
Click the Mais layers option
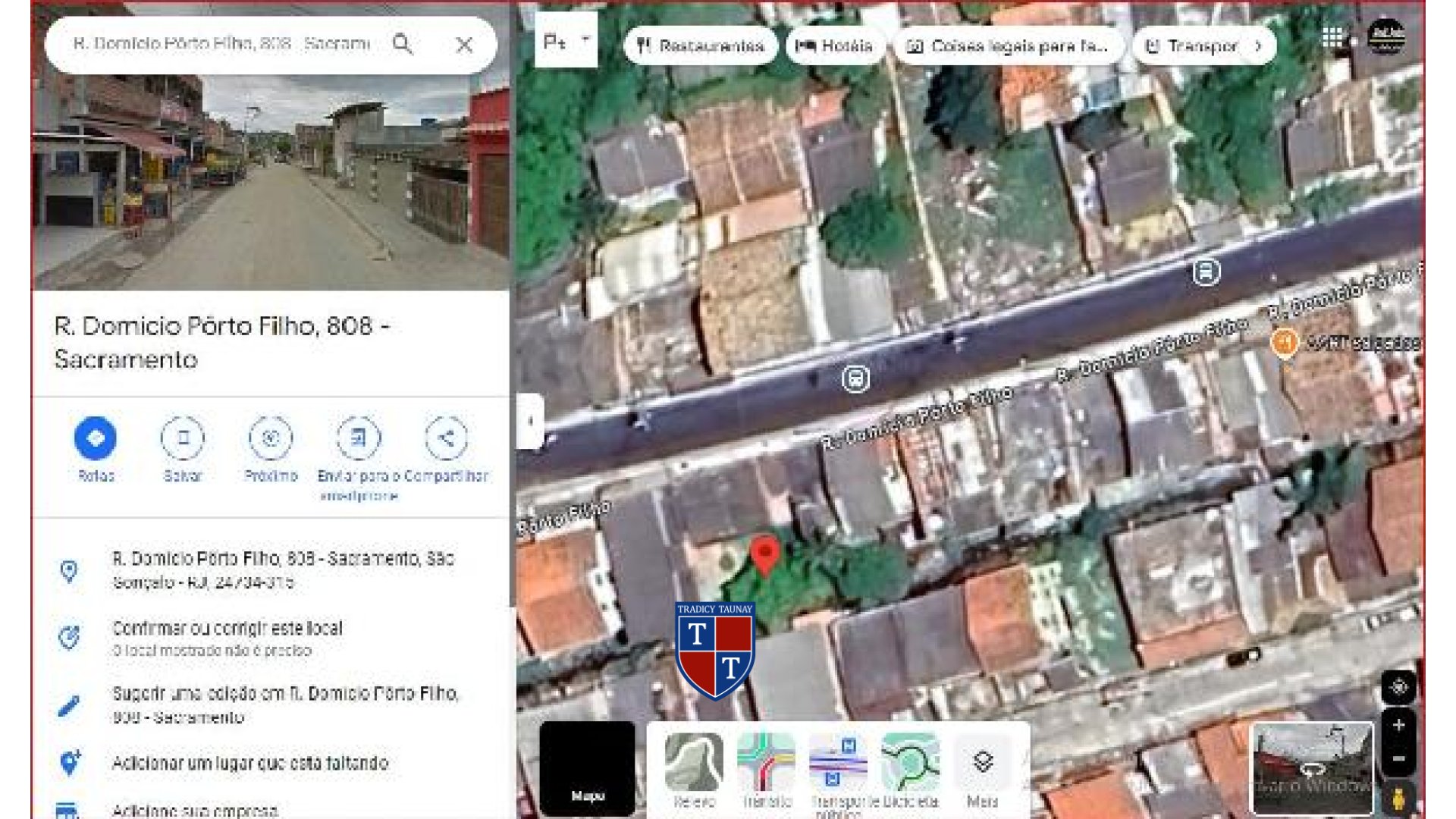tap(983, 770)
